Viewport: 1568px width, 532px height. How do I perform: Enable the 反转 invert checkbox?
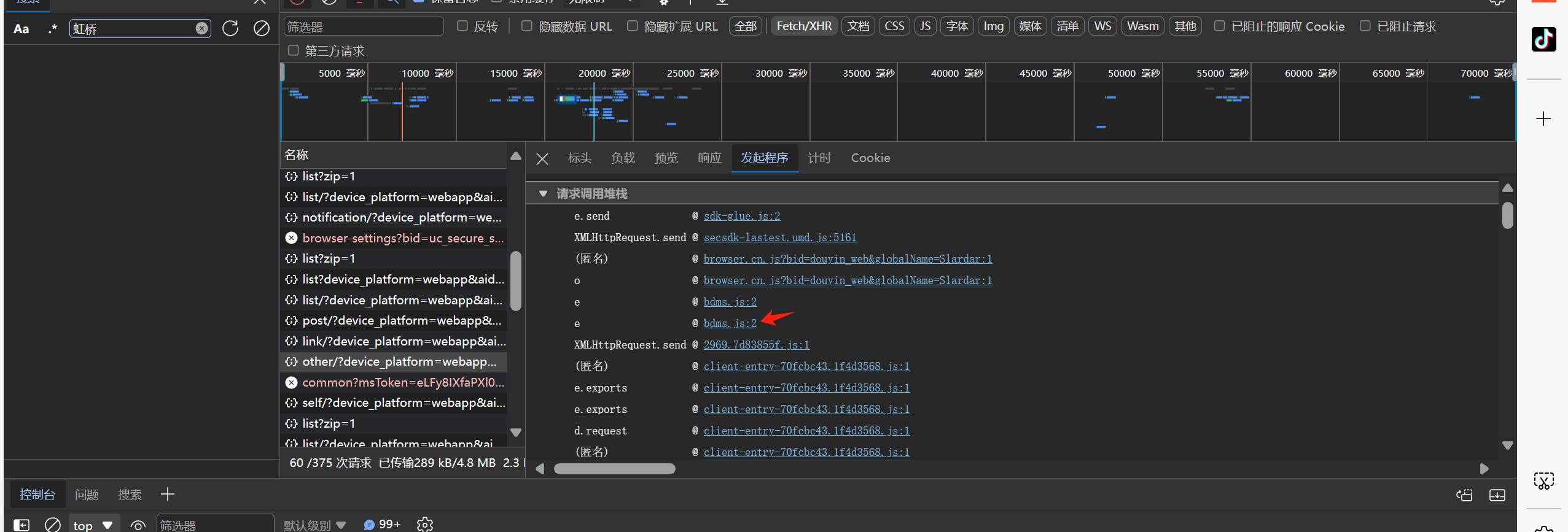(x=462, y=26)
